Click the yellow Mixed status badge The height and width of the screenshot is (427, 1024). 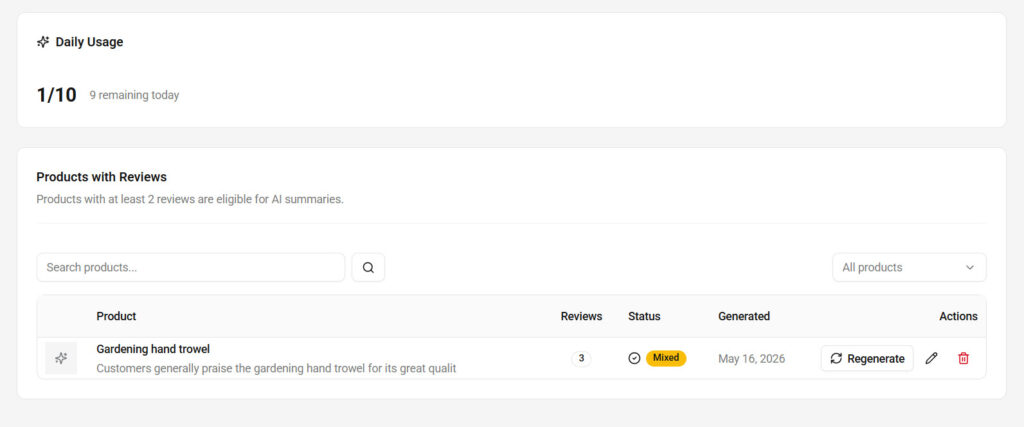(666, 358)
